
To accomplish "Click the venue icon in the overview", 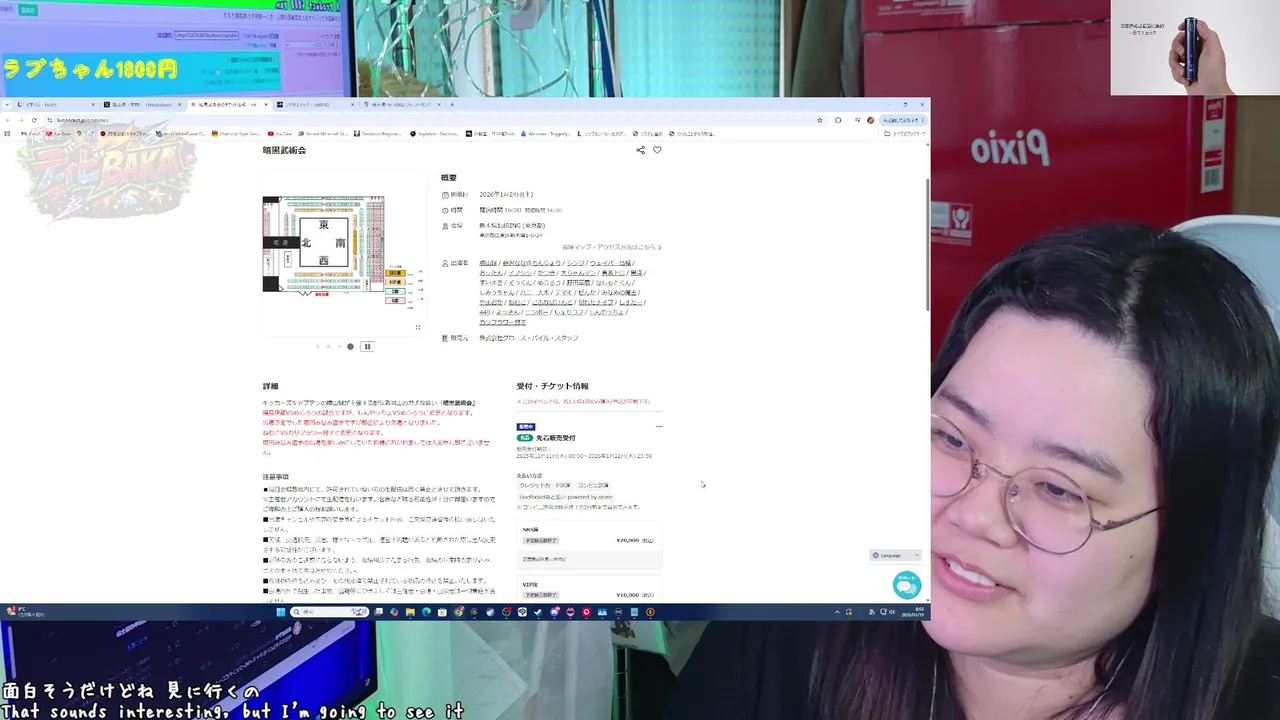I will pyautogui.click(x=445, y=226).
